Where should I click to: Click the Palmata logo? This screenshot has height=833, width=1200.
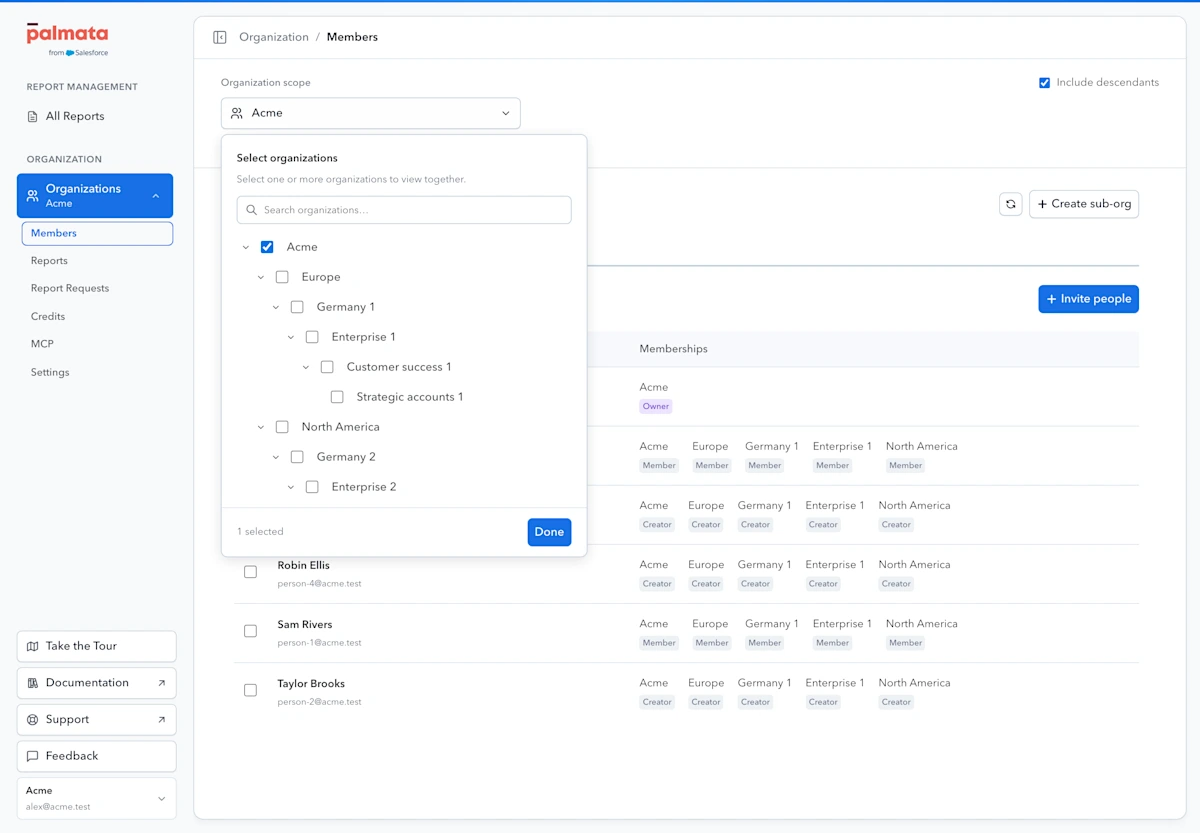(x=67, y=39)
